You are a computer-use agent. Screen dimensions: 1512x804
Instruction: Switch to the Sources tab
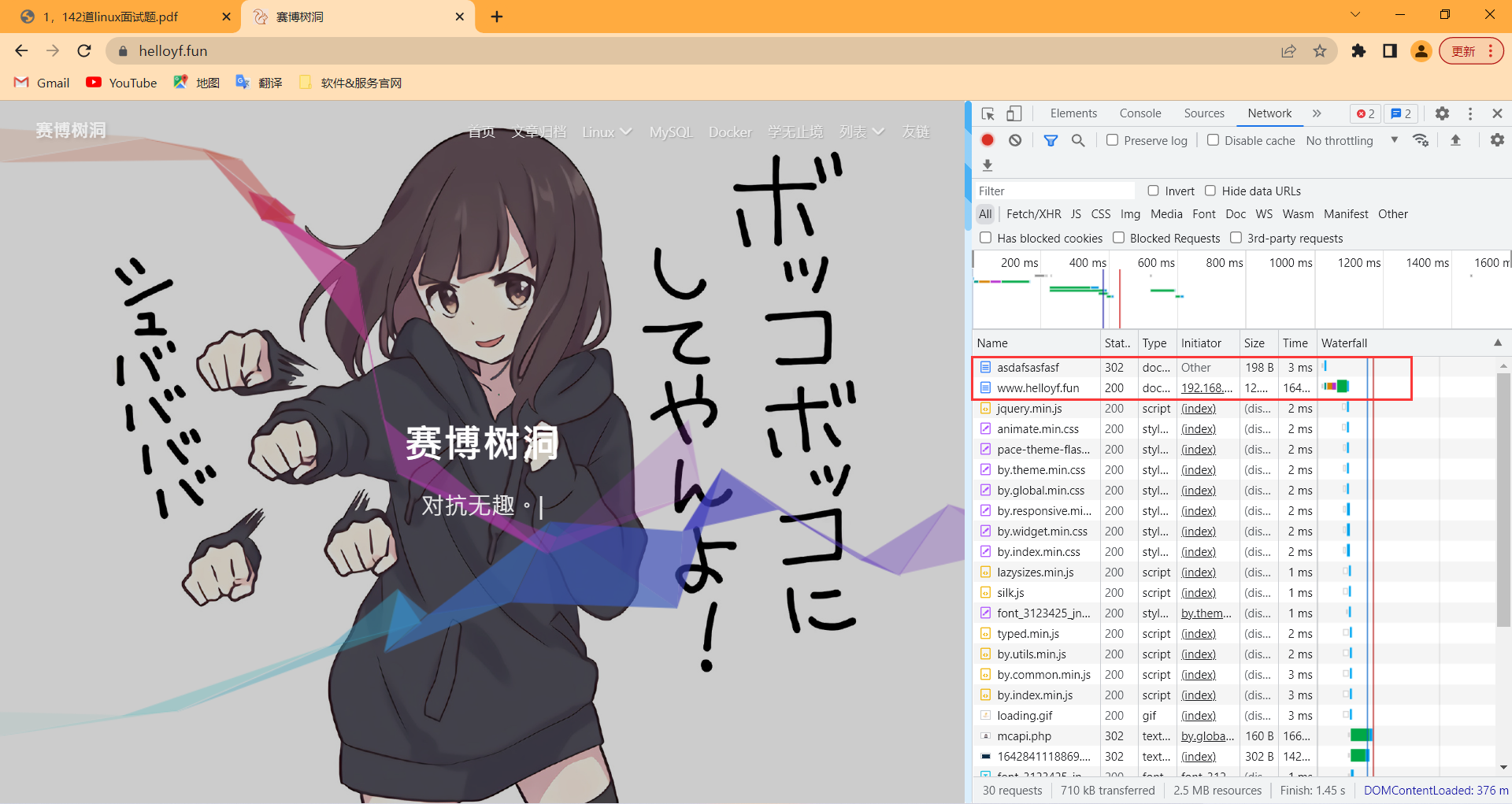point(1204,113)
